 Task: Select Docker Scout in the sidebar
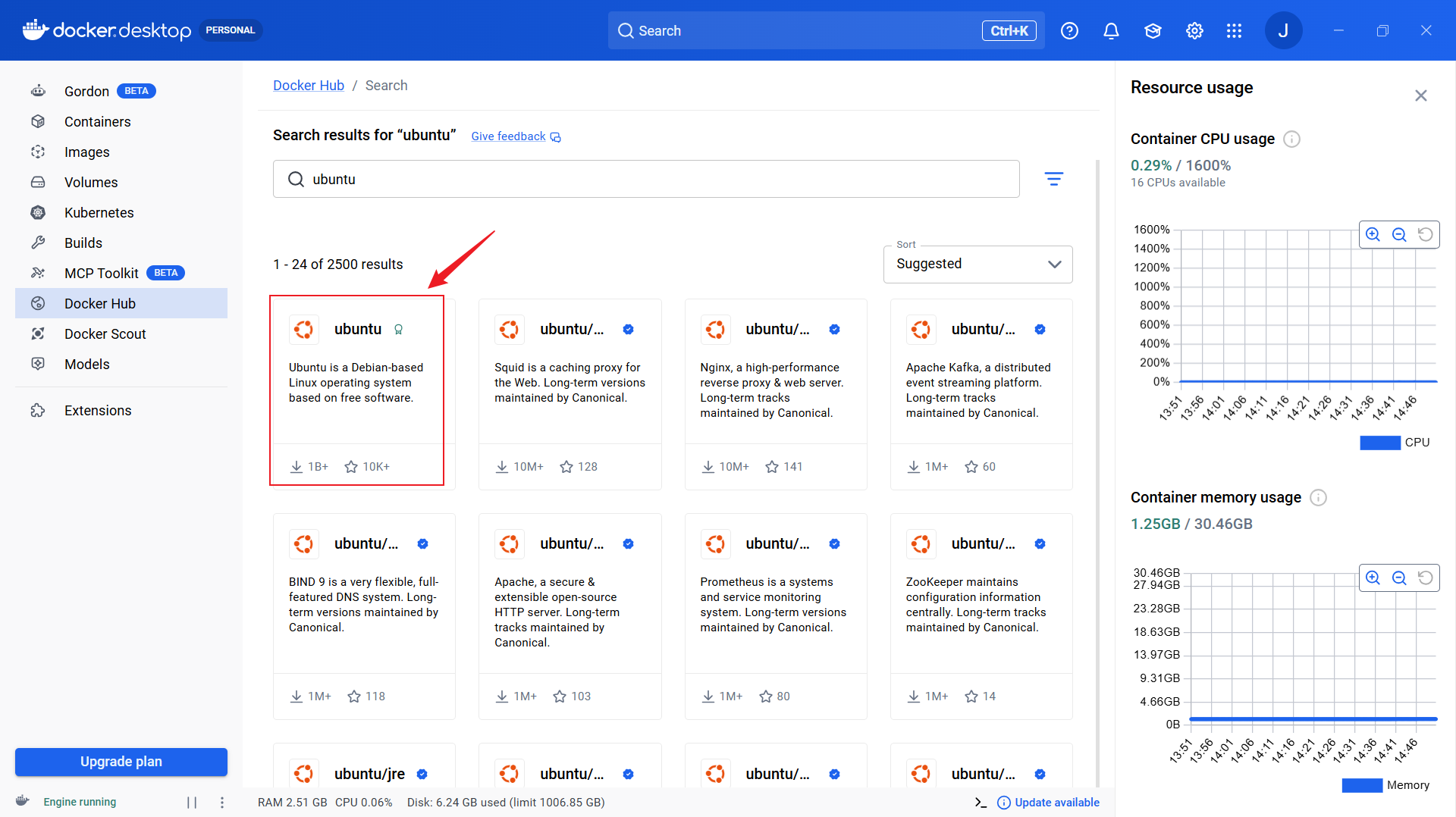click(121, 333)
